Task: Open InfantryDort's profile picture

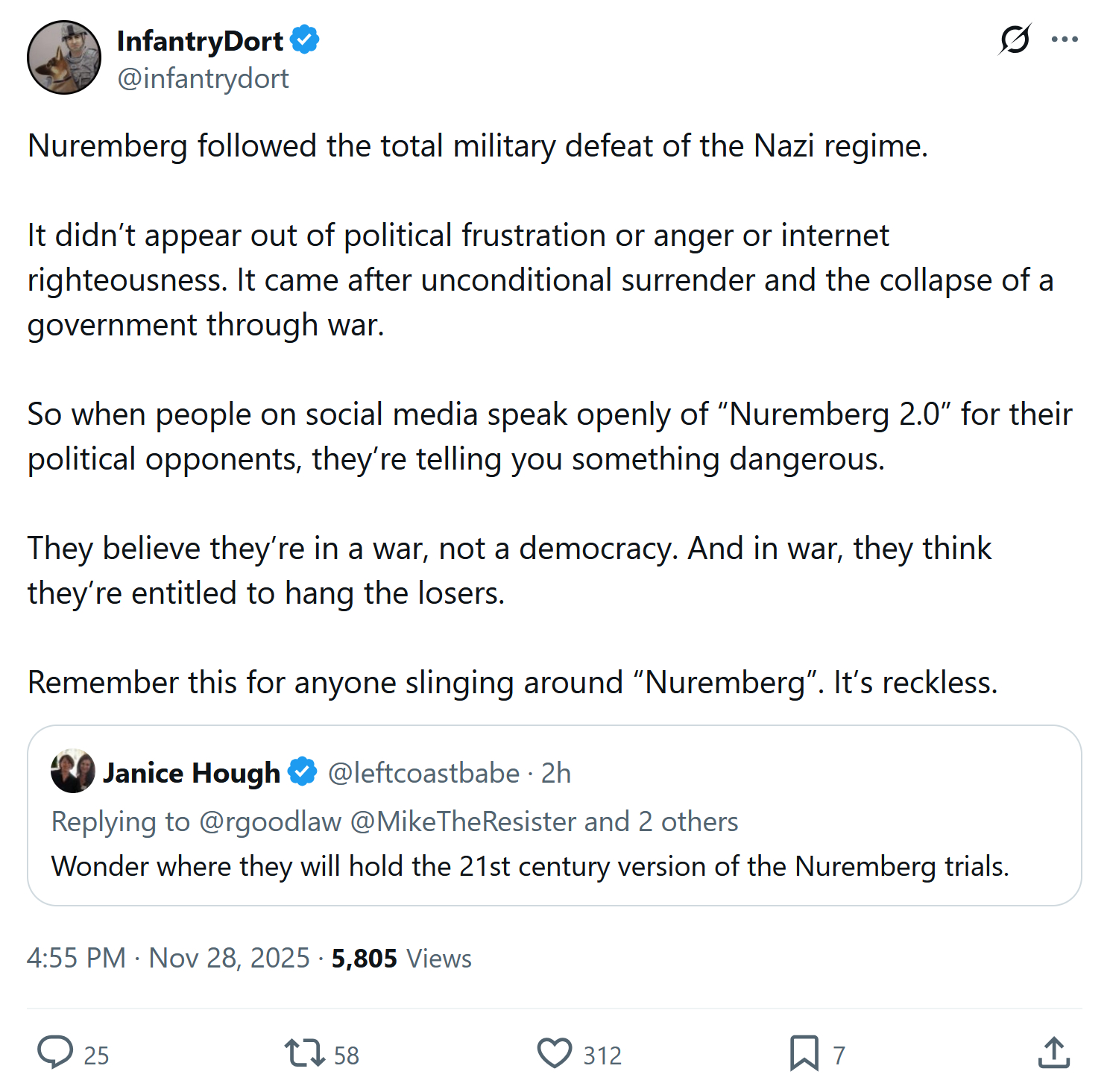Action: (x=64, y=57)
